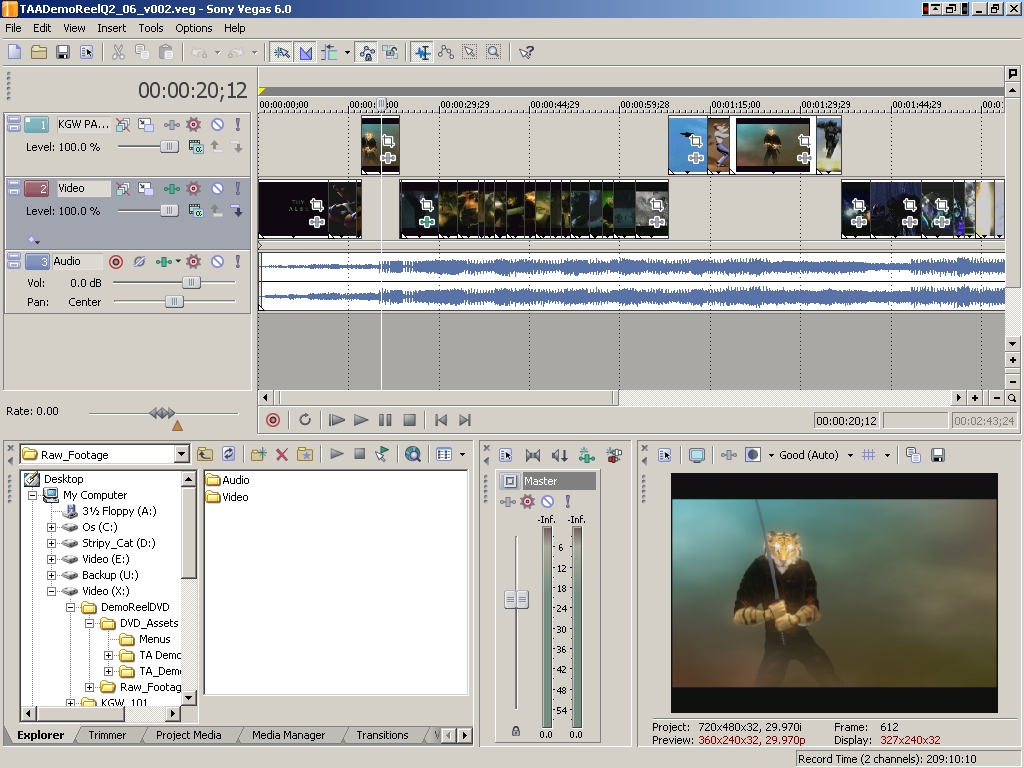
Task: Click the What's This help icon
Action: 526,52
